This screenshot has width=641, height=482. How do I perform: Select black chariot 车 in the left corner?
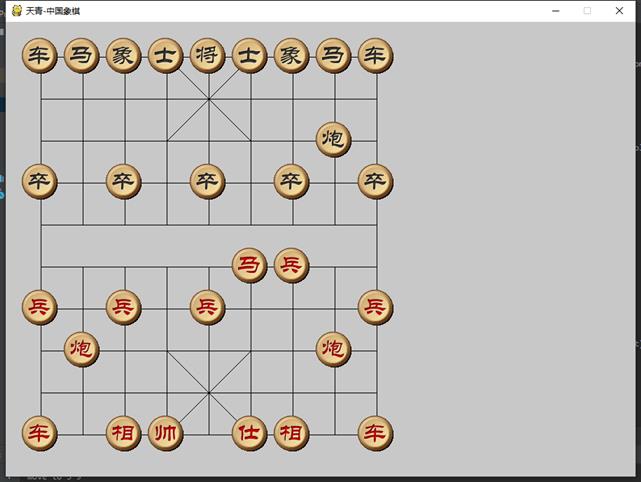40,56
